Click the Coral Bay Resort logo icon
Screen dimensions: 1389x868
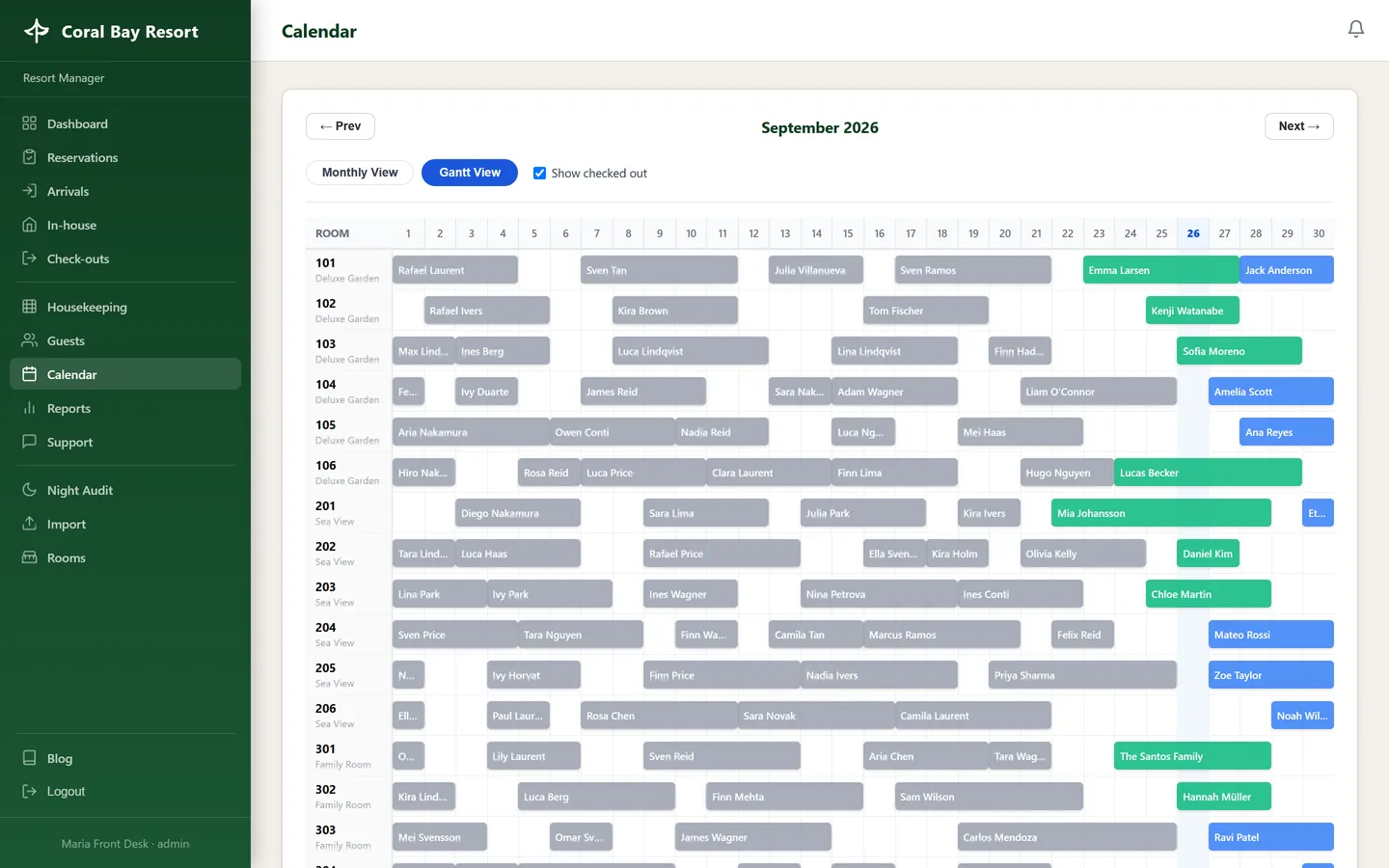pyautogui.click(x=37, y=31)
